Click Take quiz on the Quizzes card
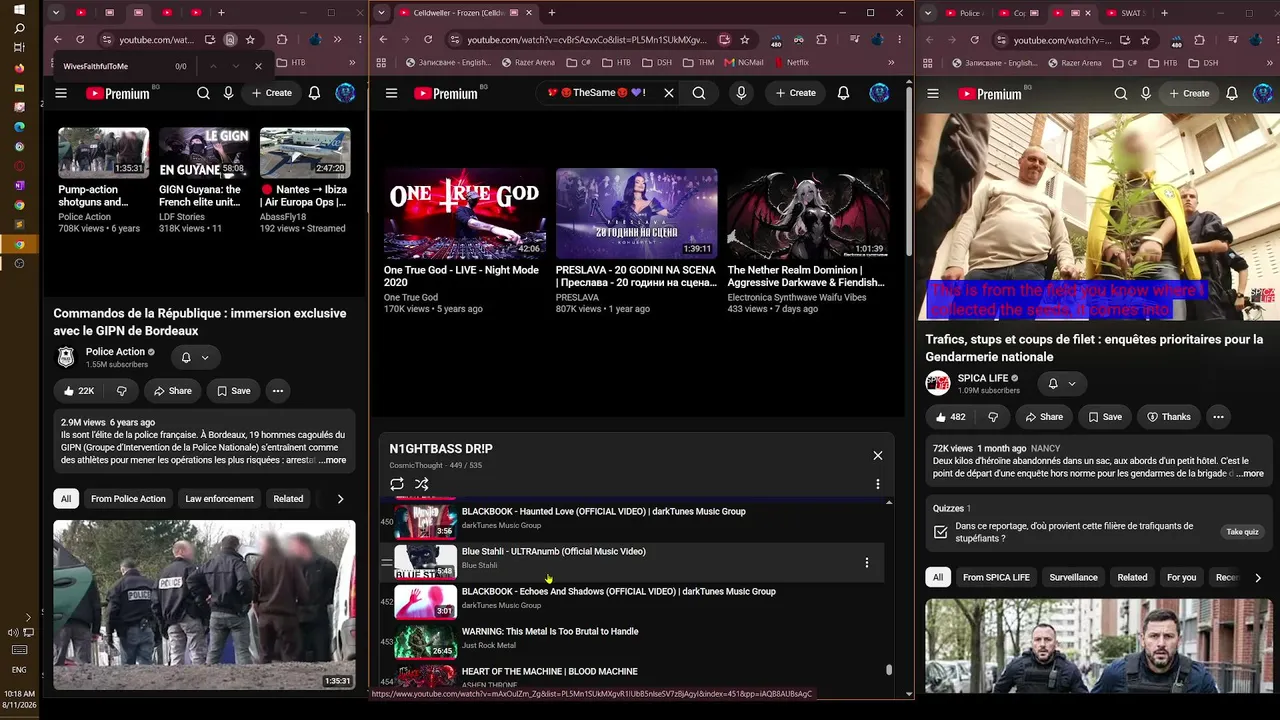The height and width of the screenshot is (720, 1280). 1242,532
